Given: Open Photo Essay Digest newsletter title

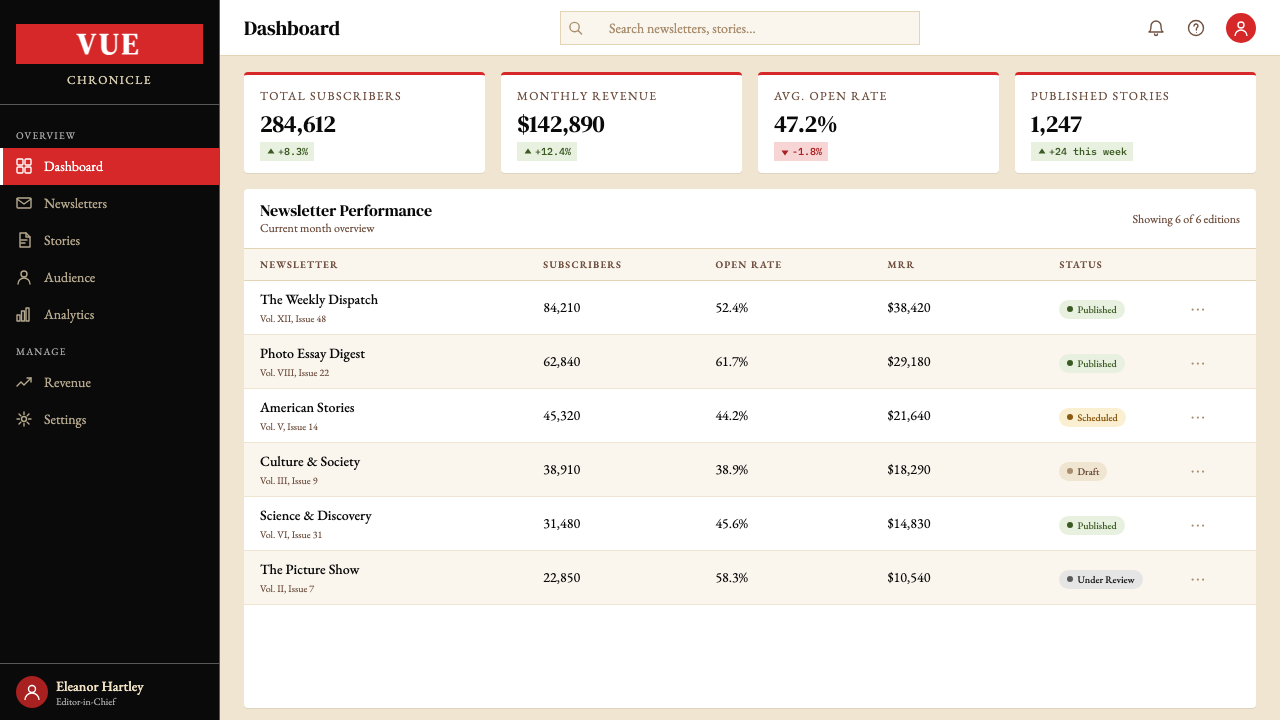Looking at the screenshot, I should point(312,353).
